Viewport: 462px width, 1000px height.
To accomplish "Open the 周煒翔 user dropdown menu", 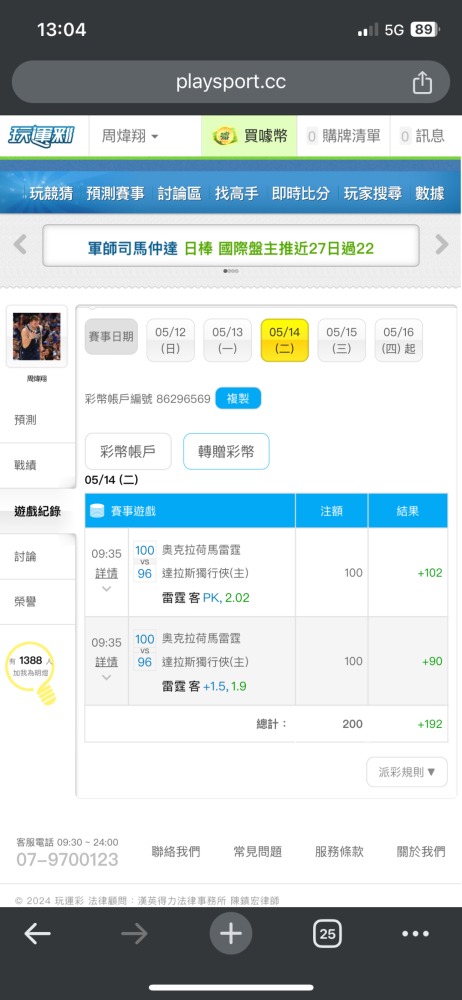I will (x=130, y=136).
